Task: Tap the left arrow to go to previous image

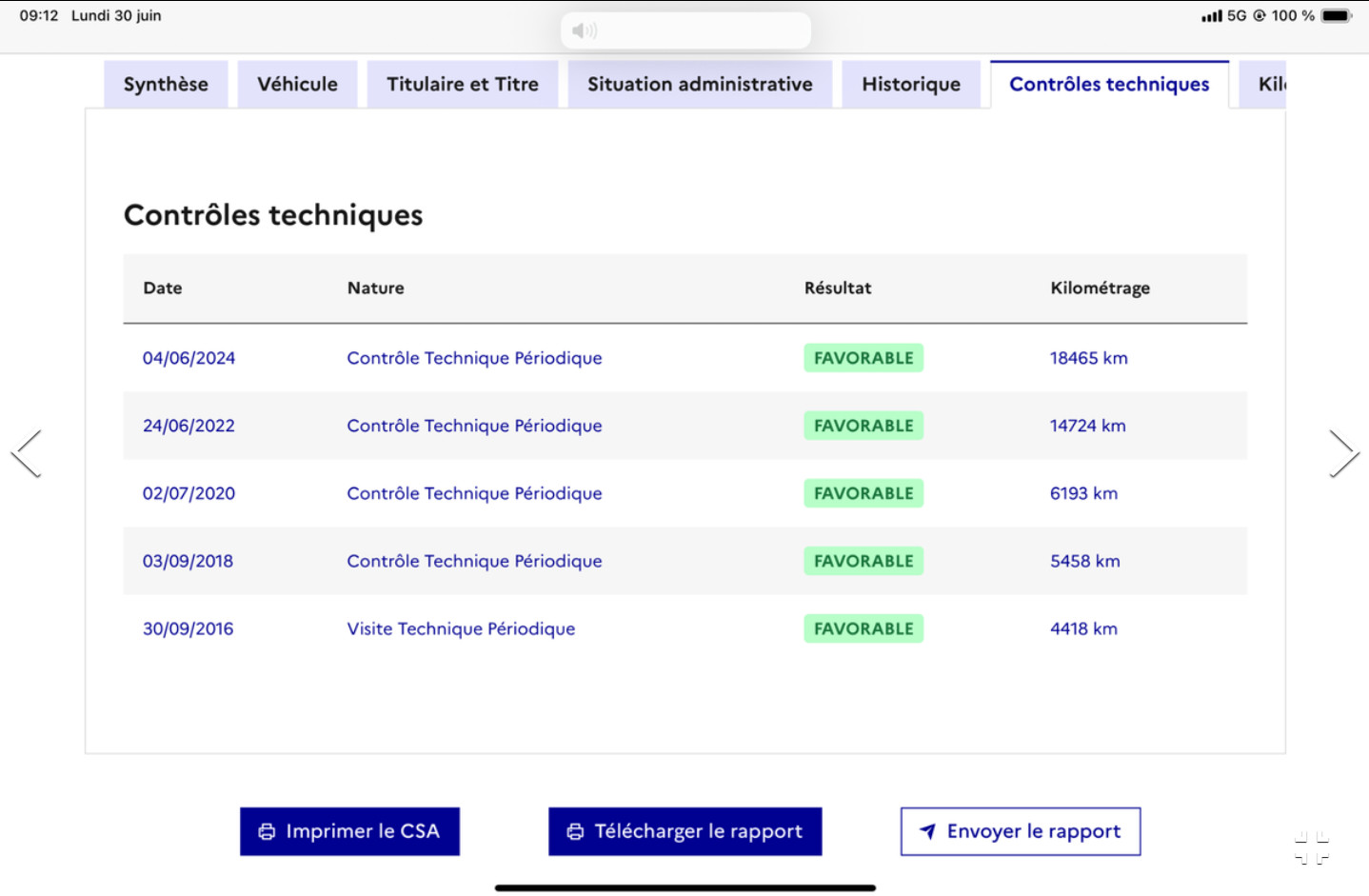Action: tap(26, 453)
